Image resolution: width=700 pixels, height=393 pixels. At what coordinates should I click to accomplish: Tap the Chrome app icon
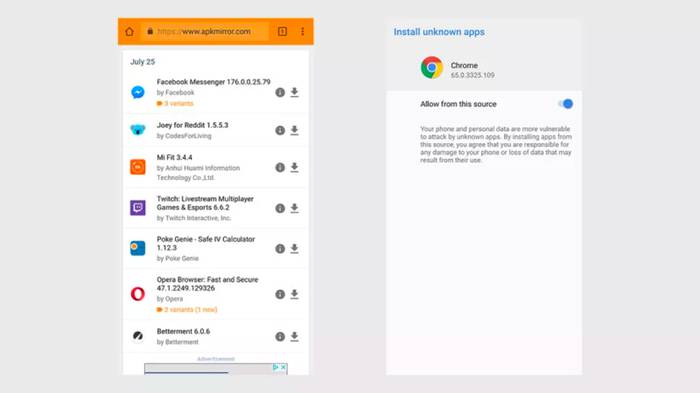click(432, 67)
